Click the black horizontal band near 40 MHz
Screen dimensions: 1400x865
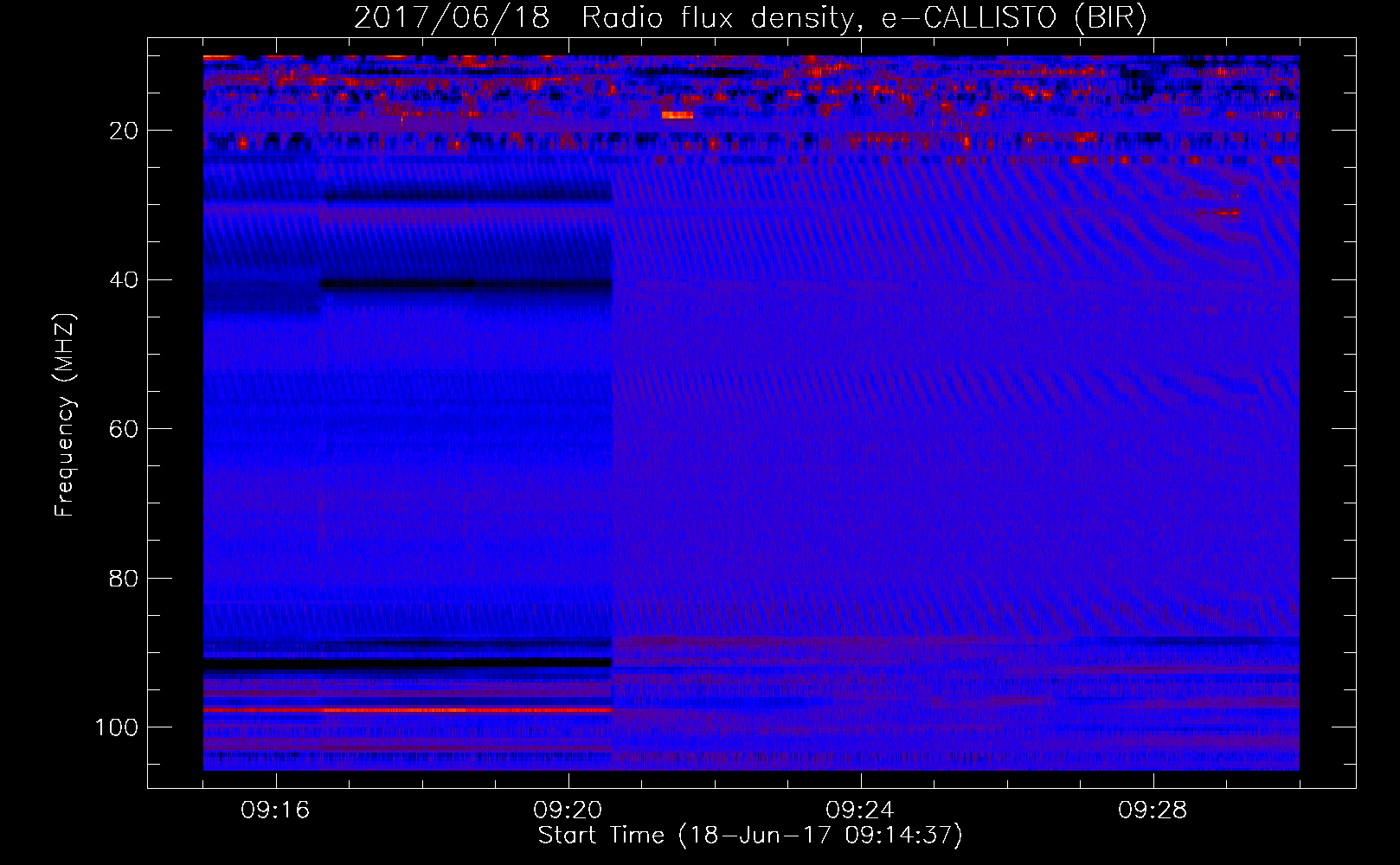coord(466,284)
